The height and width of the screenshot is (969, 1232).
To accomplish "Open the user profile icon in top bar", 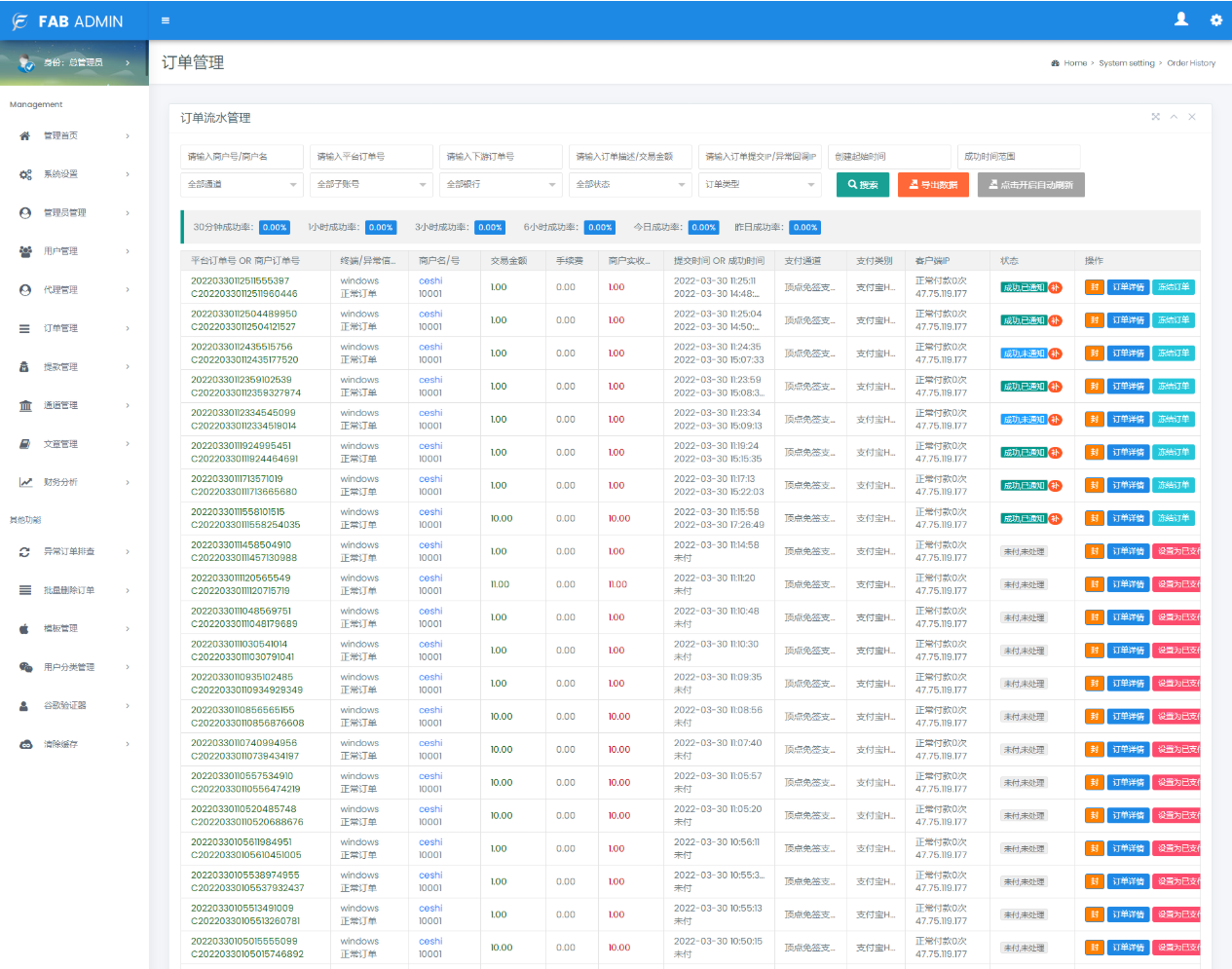I will (x=1181, y=19).
